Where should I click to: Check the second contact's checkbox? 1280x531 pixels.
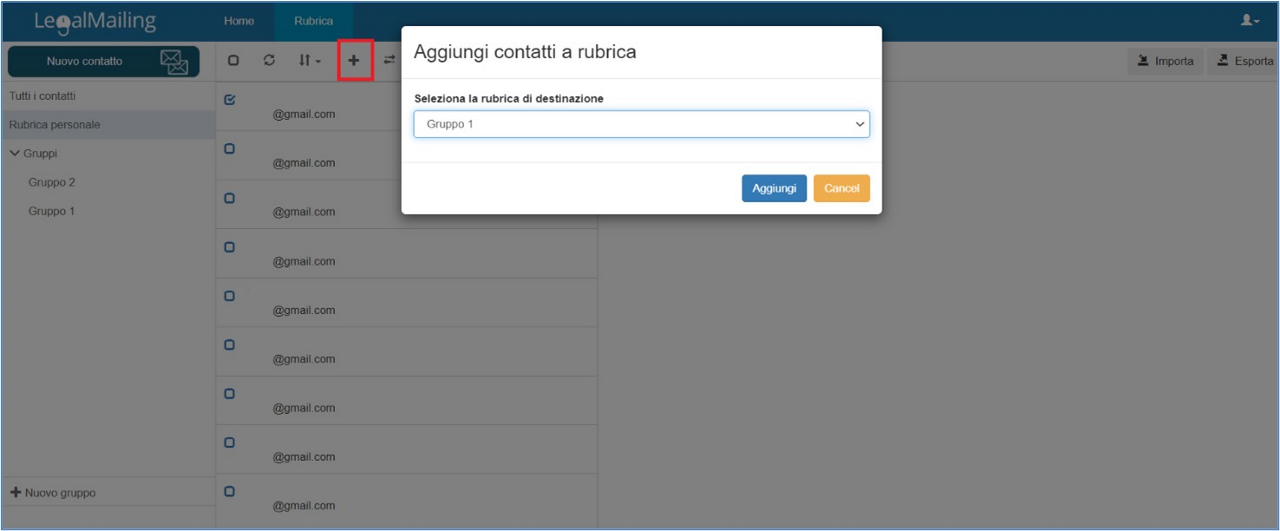pyautogui.click(x=229, y=149)
